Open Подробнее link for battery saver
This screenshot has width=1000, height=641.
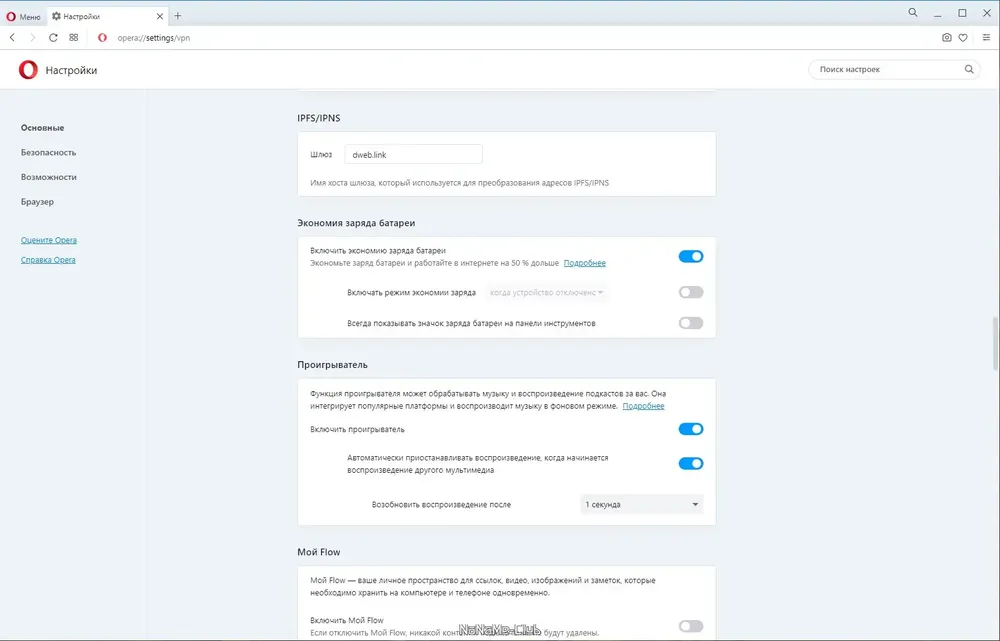pyautogui.click(x=584, y=263)
